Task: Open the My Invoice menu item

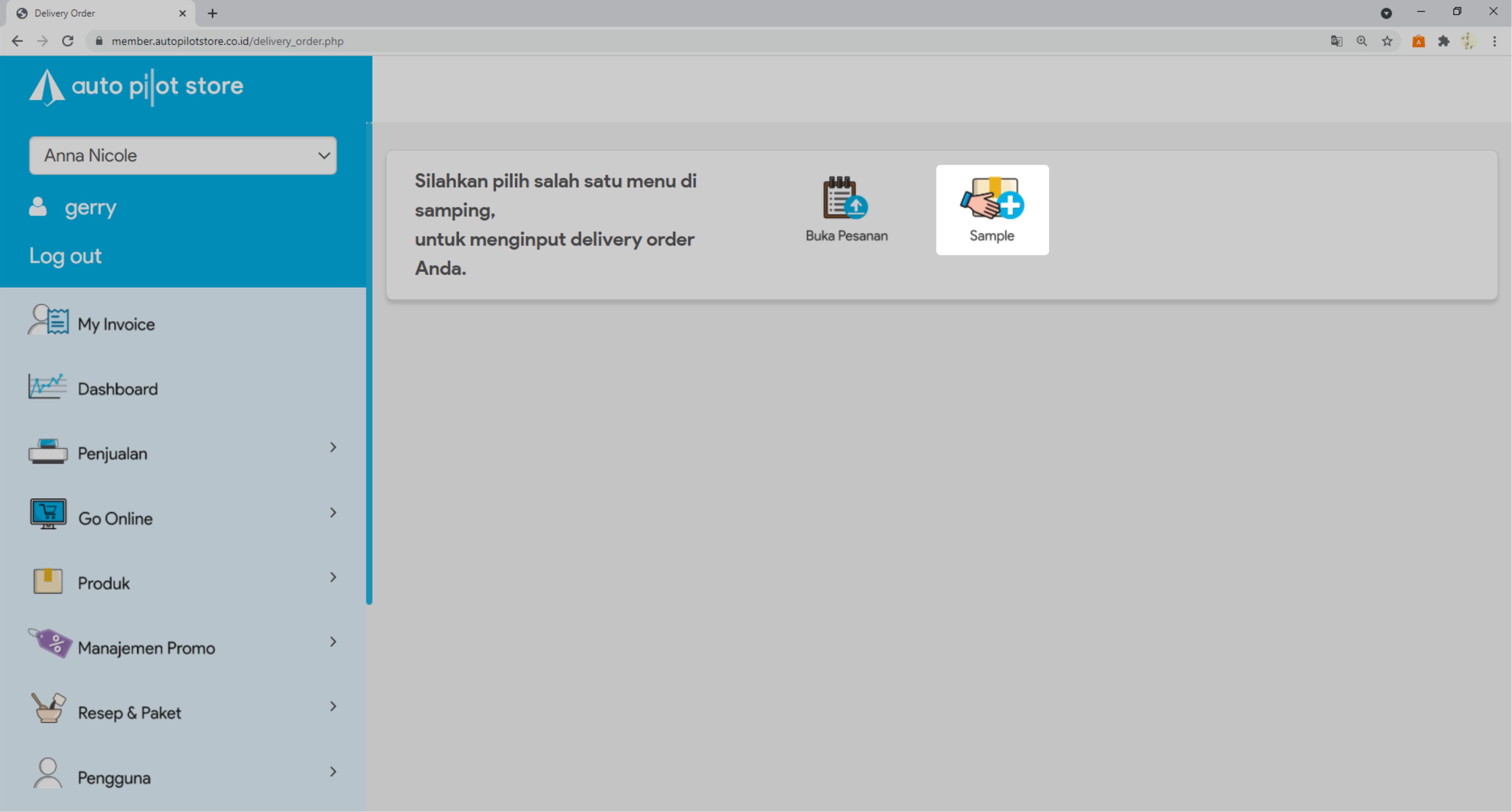Action: tap(116, 324)
